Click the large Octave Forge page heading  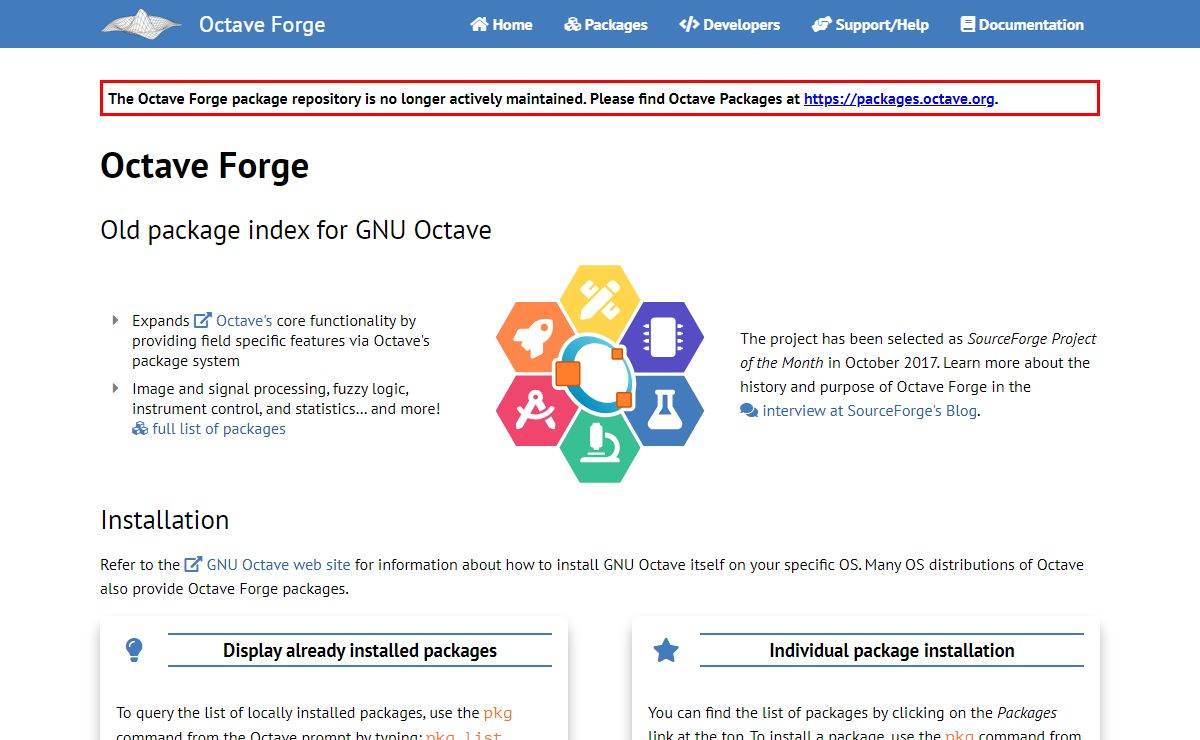click(205, 166)
